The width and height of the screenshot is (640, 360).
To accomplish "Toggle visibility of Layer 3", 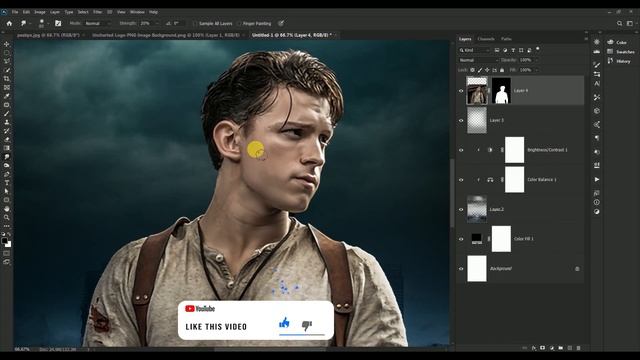I will 461,120.
